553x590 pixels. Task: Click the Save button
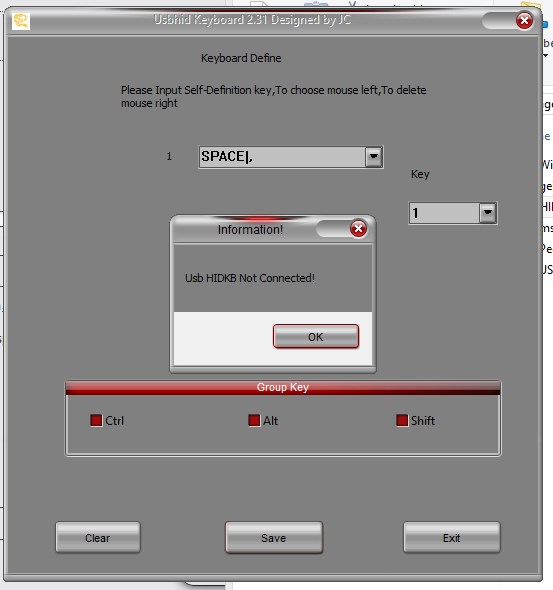(x=274, y=537)
